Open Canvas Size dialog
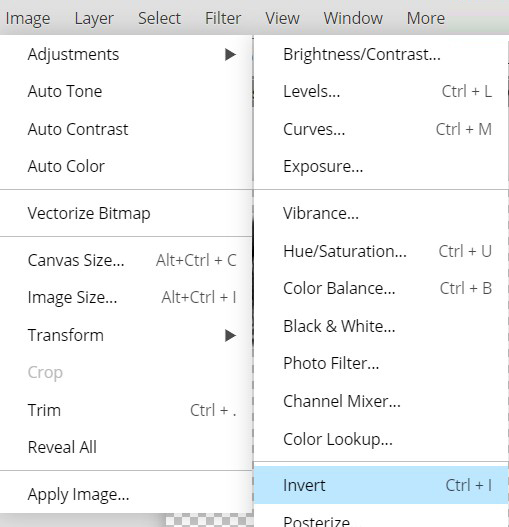 pos(126,260)
